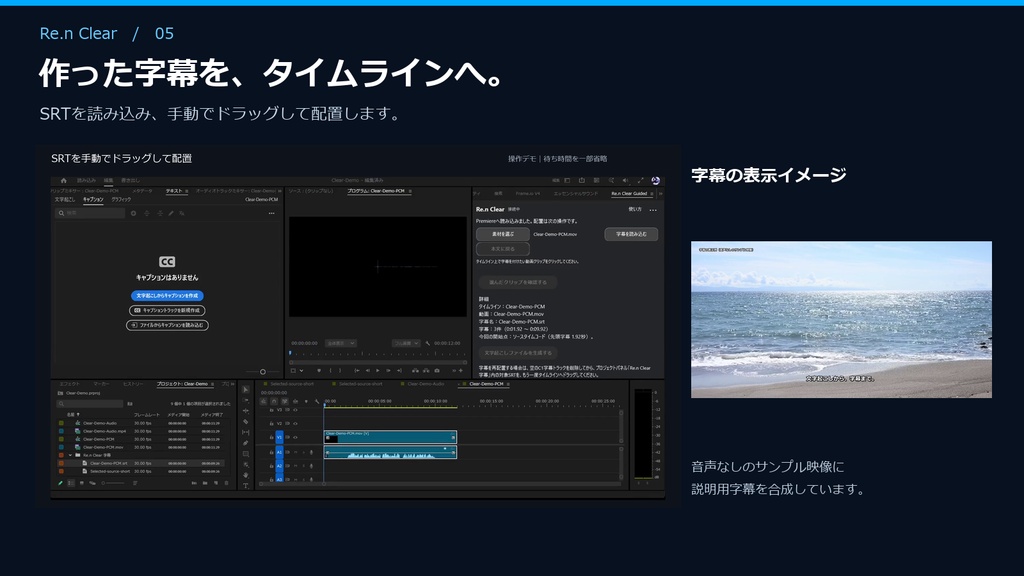Image resolution: width=1024 pixels, height=576 pixels.
Task: Open the Re.n Clear panel three-dot menu
Action: tap(653, 210)
